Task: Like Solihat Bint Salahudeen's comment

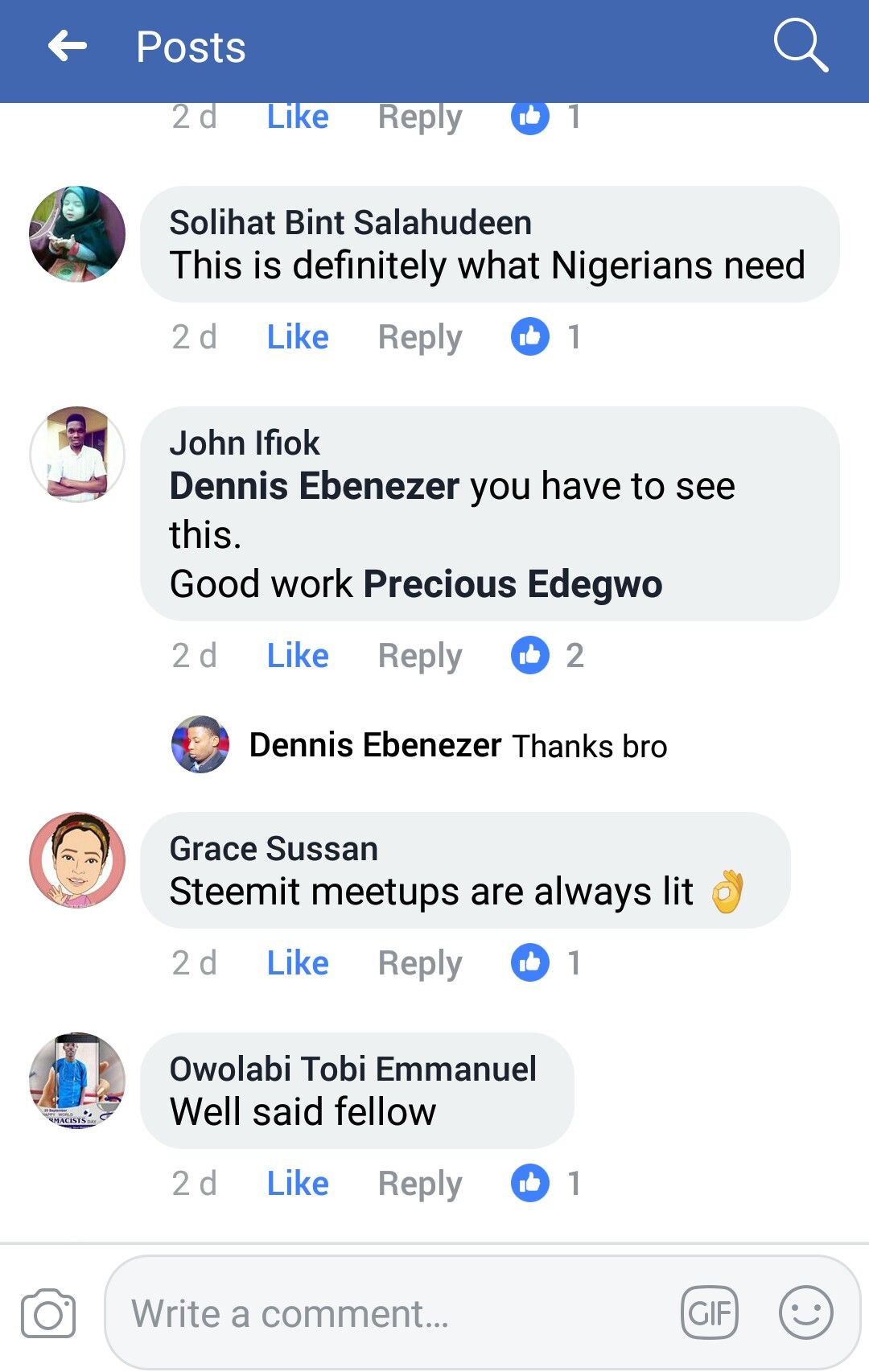Action: click(298, 336)
